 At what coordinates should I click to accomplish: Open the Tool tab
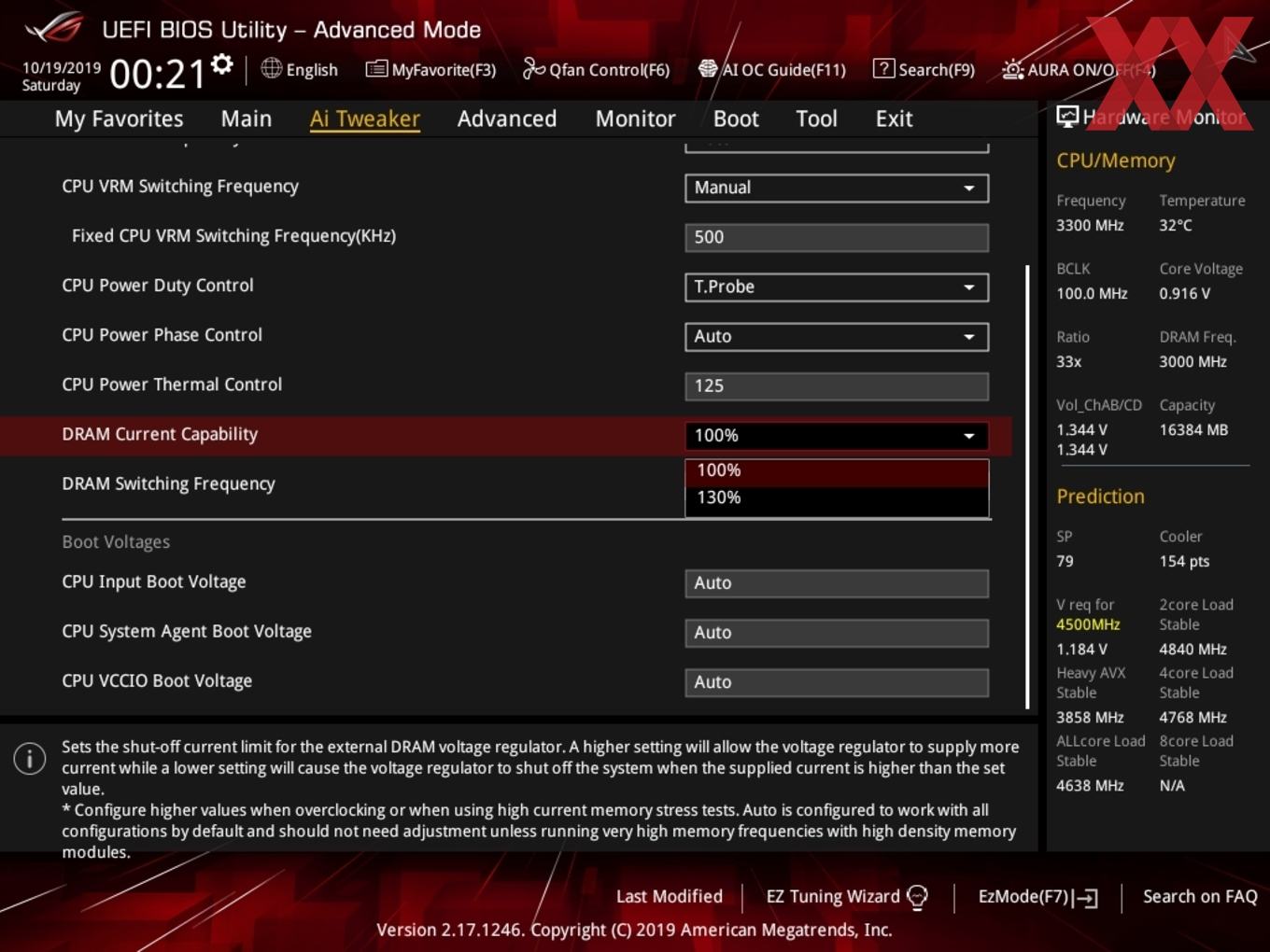816,119
